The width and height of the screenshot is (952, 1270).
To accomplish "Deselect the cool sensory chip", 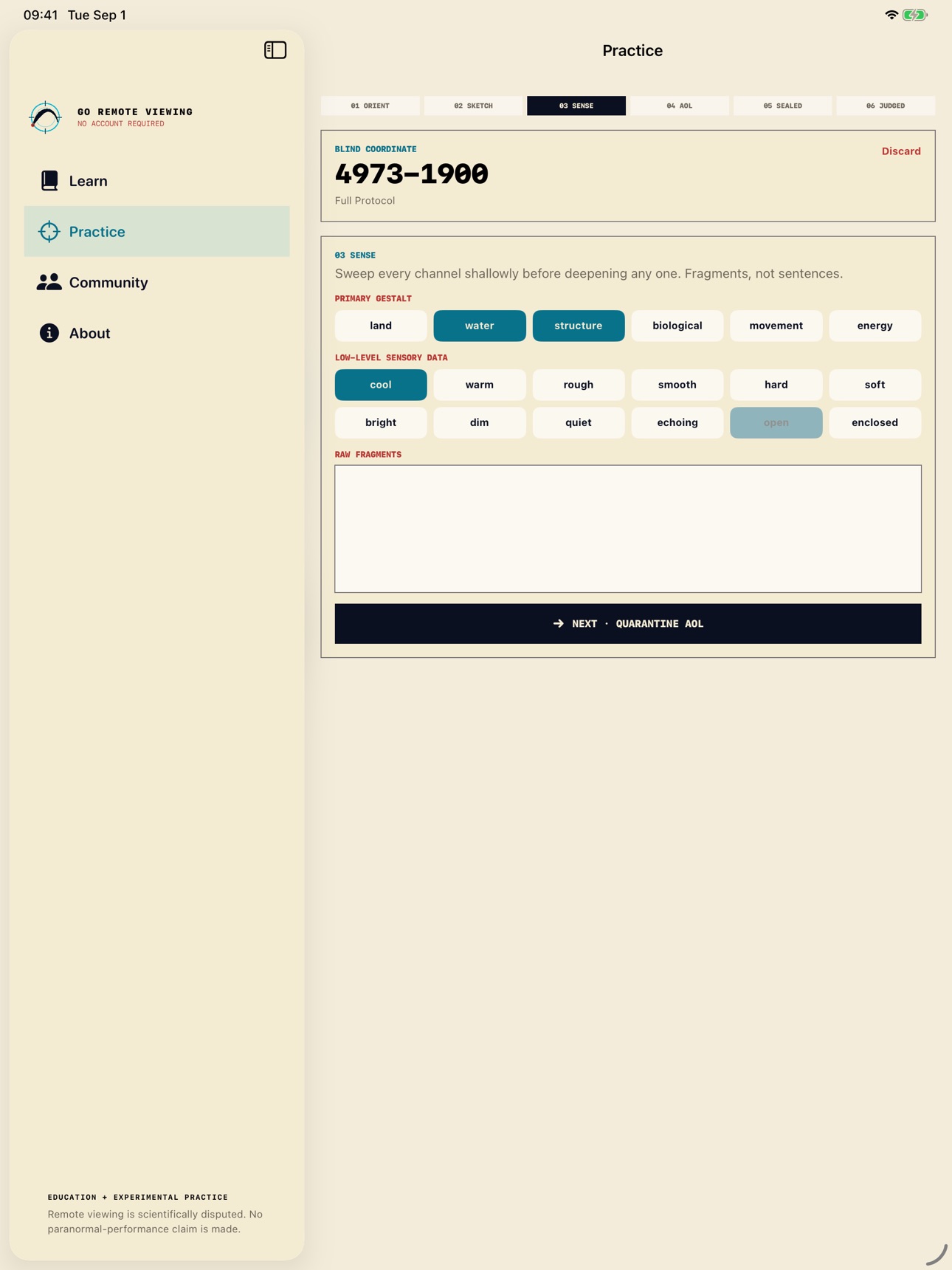I will pos(381,385).
